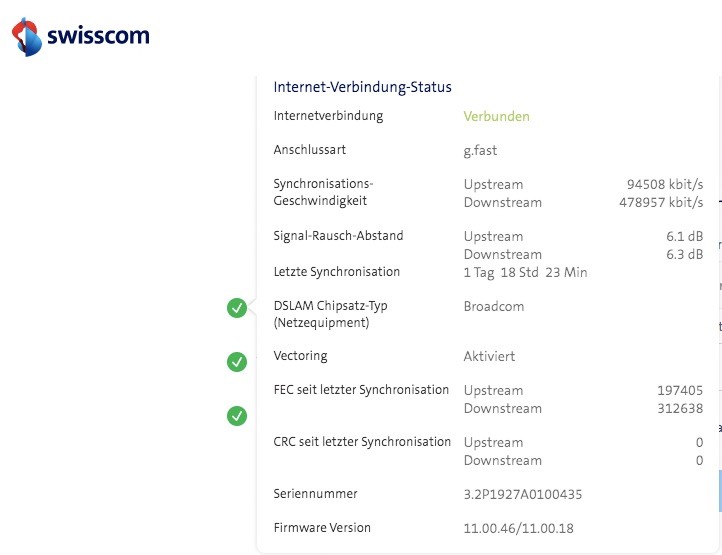Select the Broadcom chipset value

493,306
